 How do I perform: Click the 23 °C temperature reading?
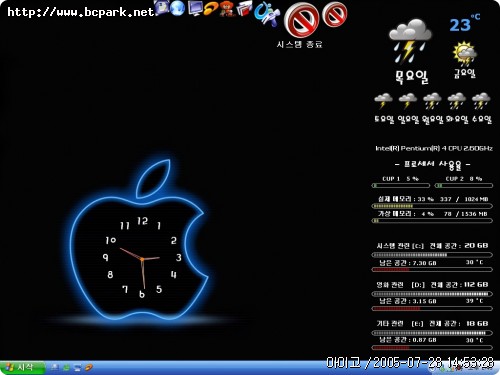pos(465,23)
